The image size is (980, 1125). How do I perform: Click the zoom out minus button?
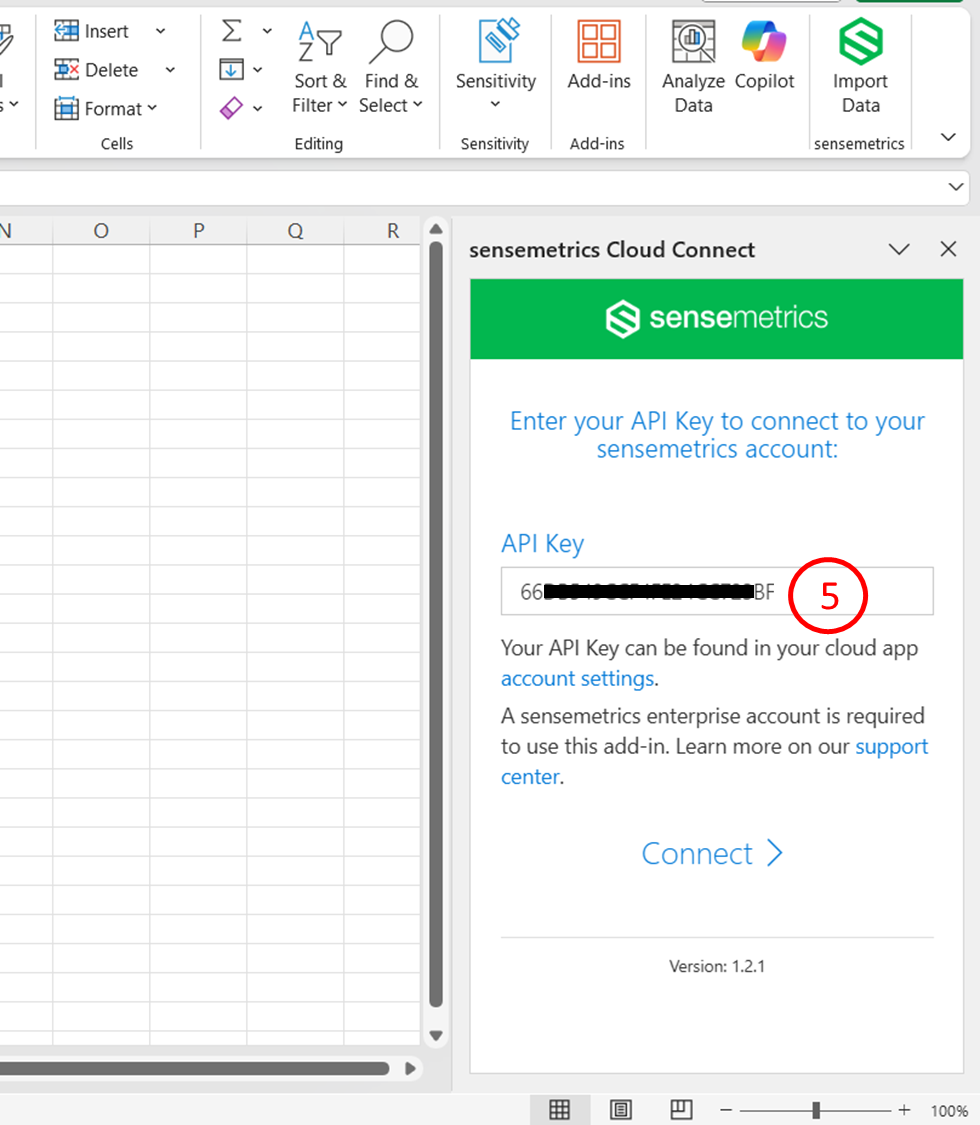click(725, 1111)
